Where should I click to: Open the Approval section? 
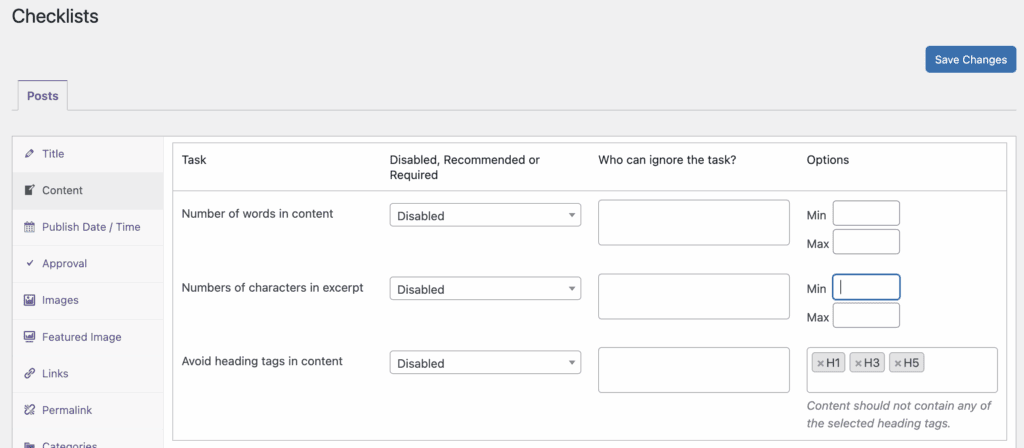[x=88, y=264]
